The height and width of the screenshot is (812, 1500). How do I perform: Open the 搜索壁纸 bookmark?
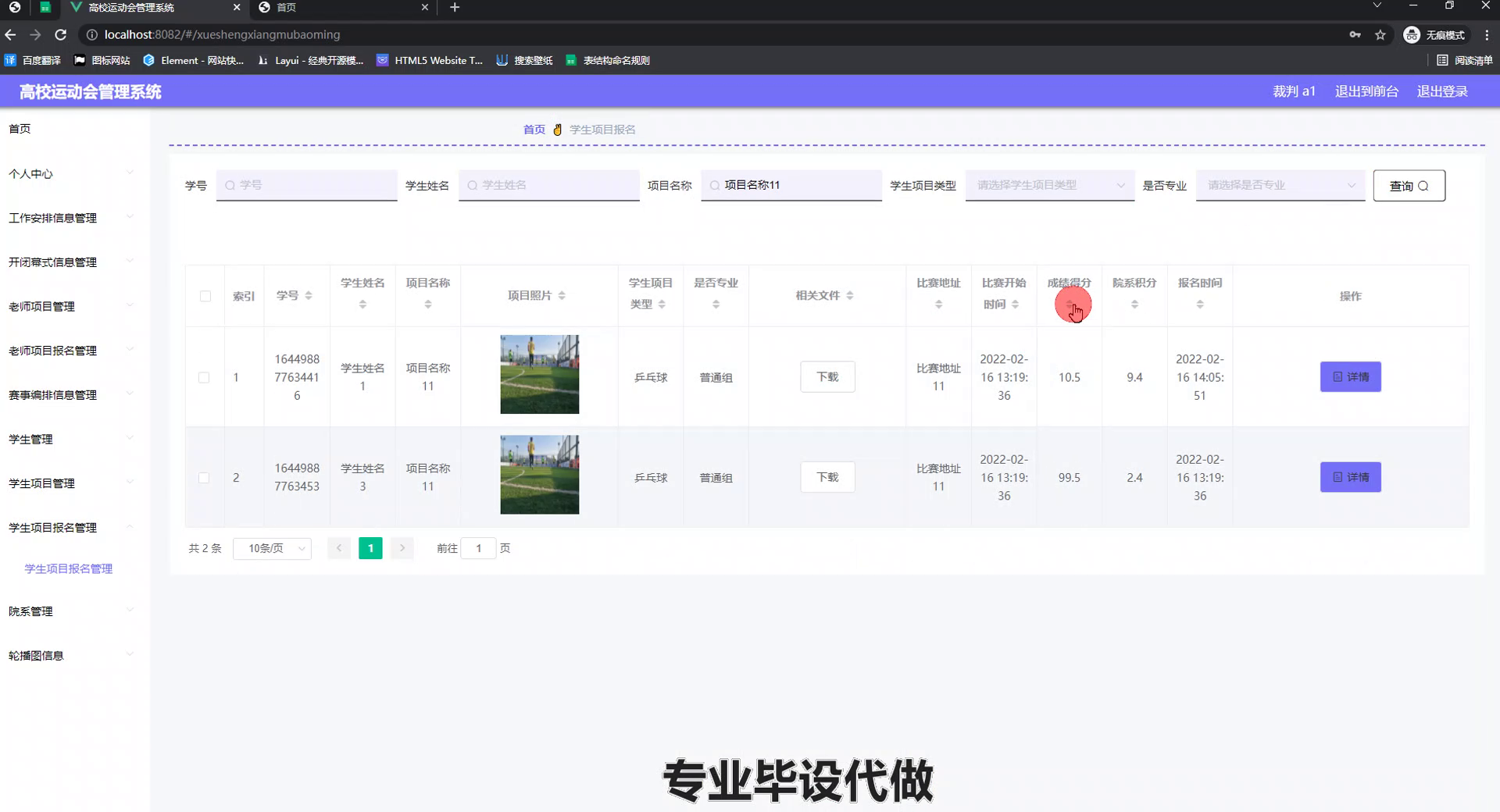[x=524, y=60]
